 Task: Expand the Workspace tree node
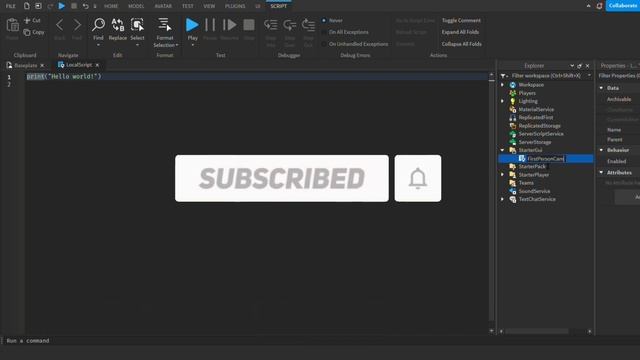coord(502,85)
